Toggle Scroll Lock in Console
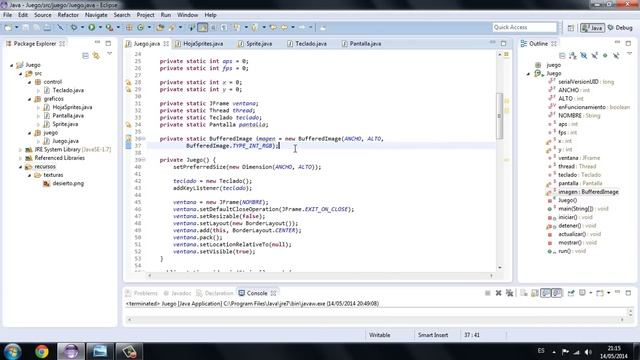 pos(535,293)
